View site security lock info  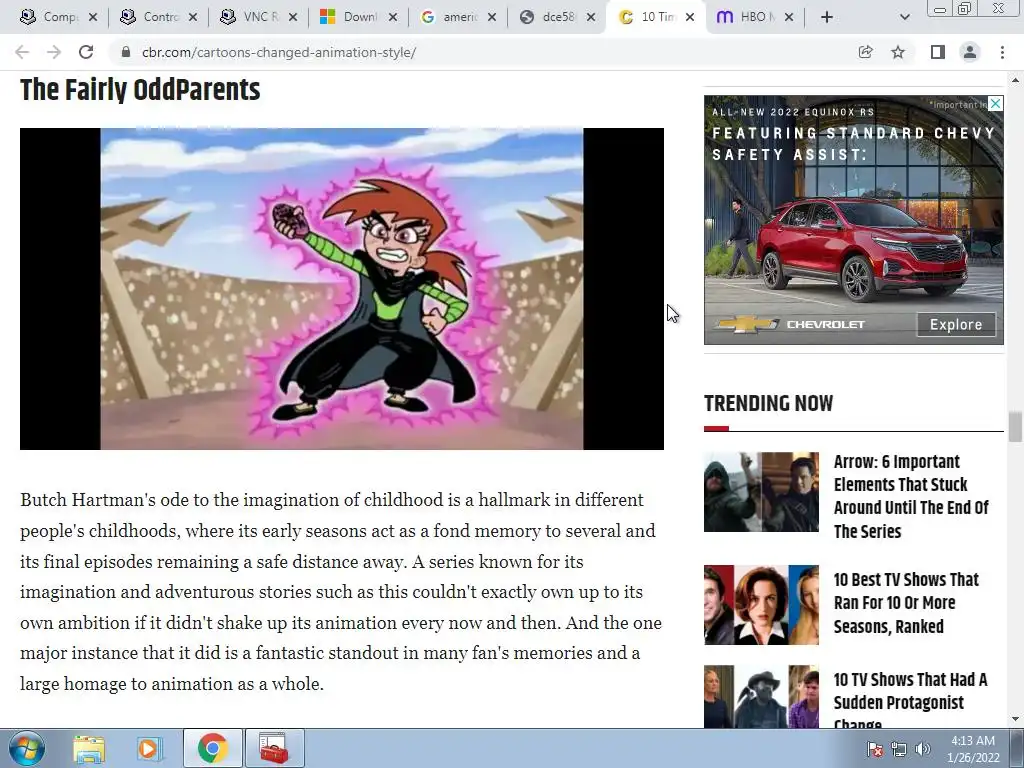click(x=125, y=52)
